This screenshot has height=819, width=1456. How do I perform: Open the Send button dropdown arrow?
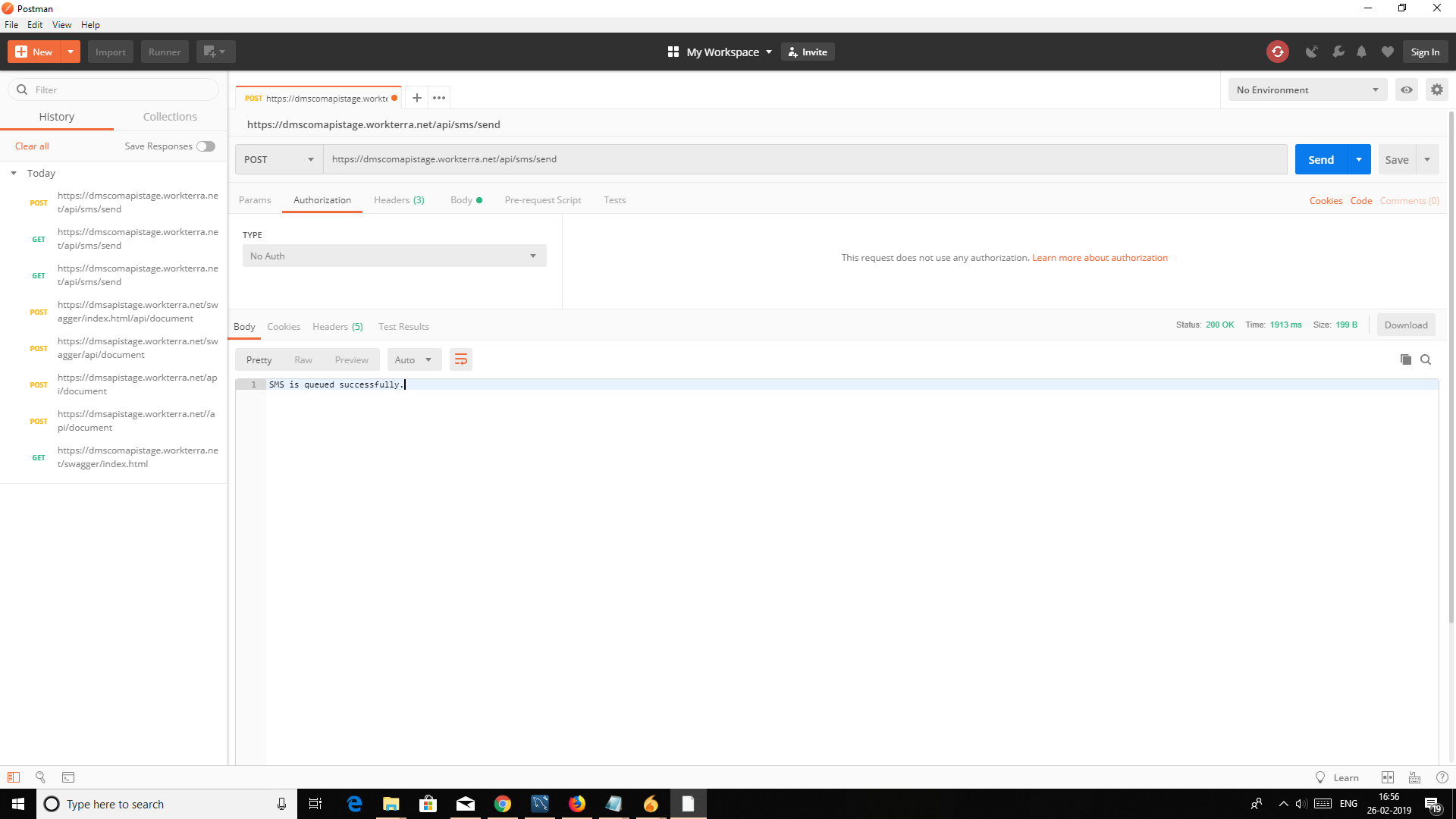point(1359,159)
